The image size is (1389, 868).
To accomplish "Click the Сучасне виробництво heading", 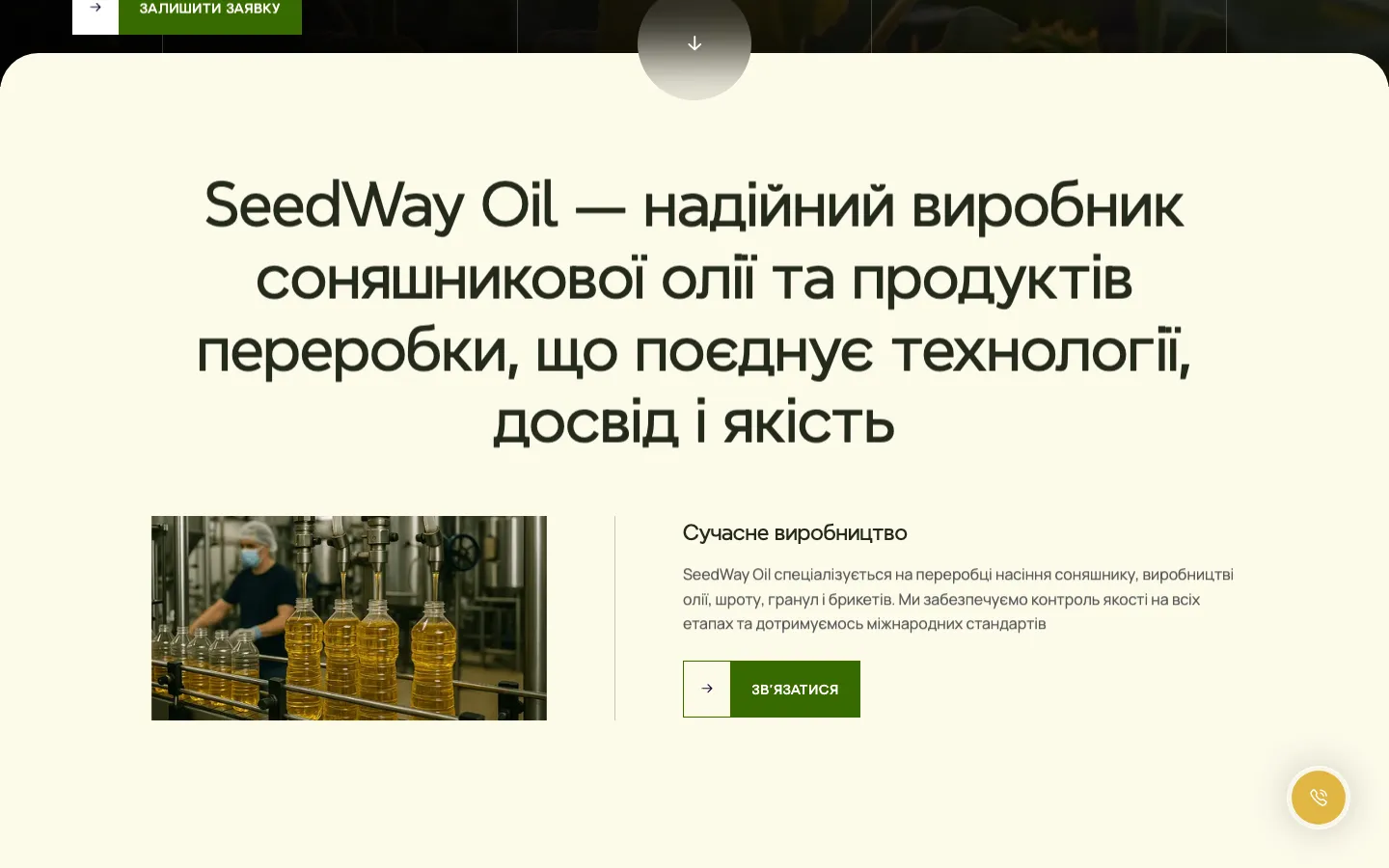I will pyautogui.click(x=795, y=532).
